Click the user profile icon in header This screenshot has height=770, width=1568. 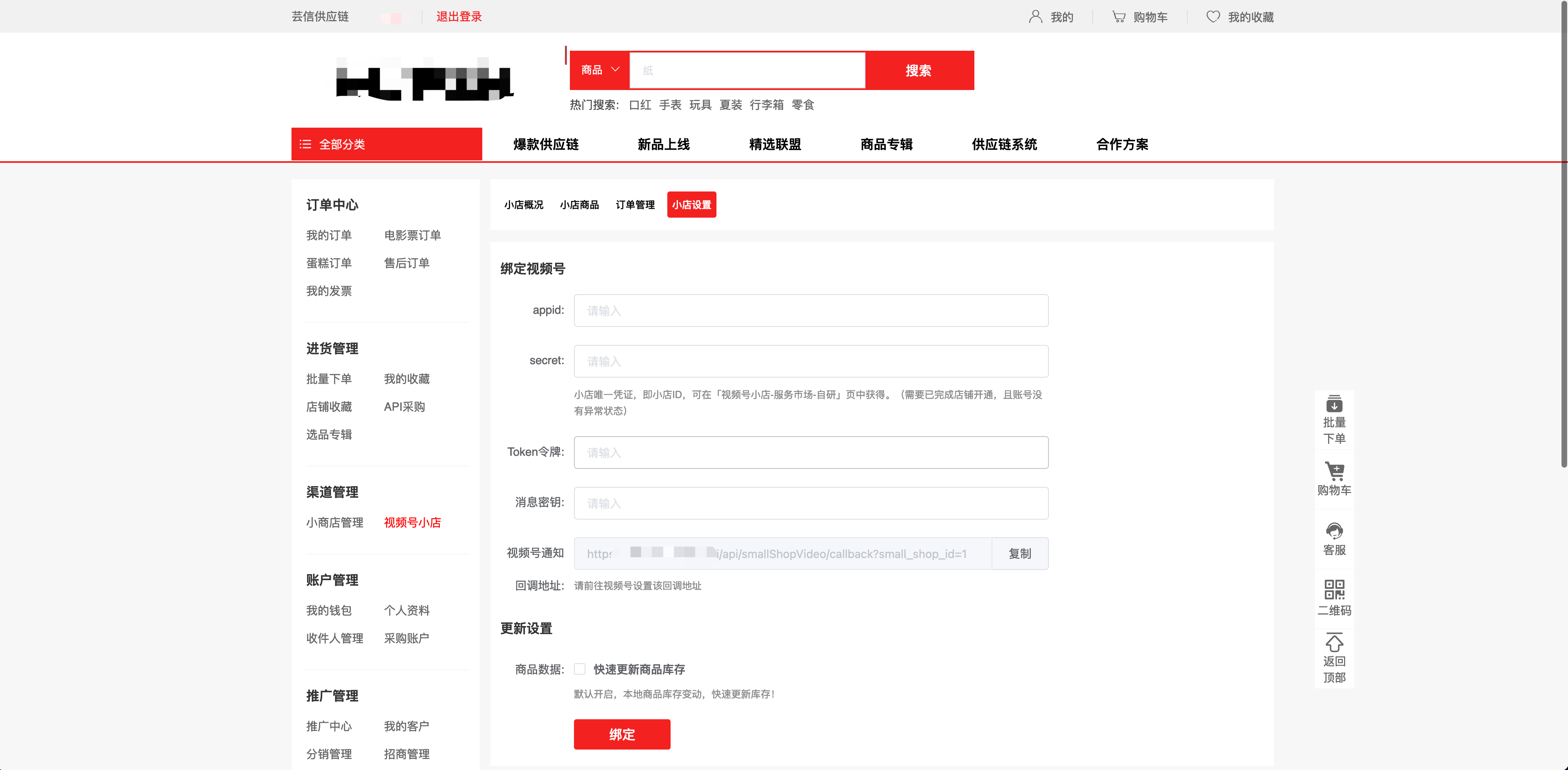[x=1035, y=16]
